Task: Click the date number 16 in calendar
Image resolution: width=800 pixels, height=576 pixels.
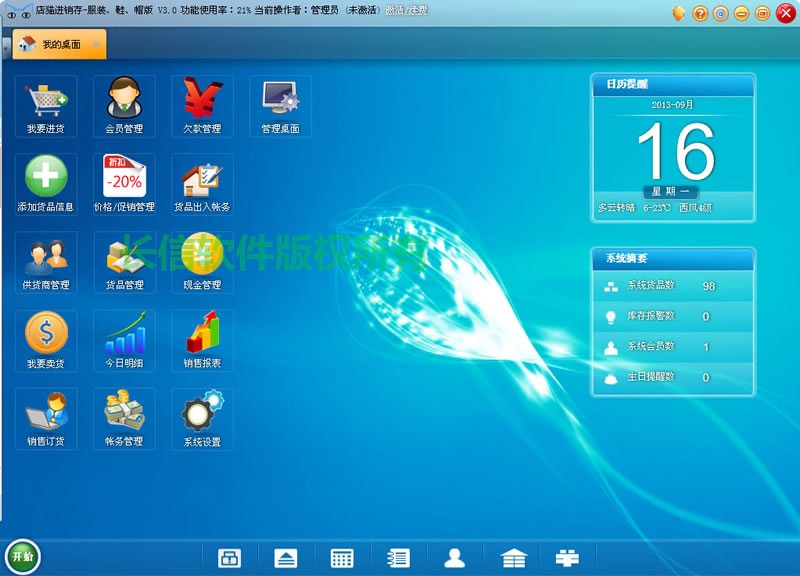Action: [x=676, y=151]
